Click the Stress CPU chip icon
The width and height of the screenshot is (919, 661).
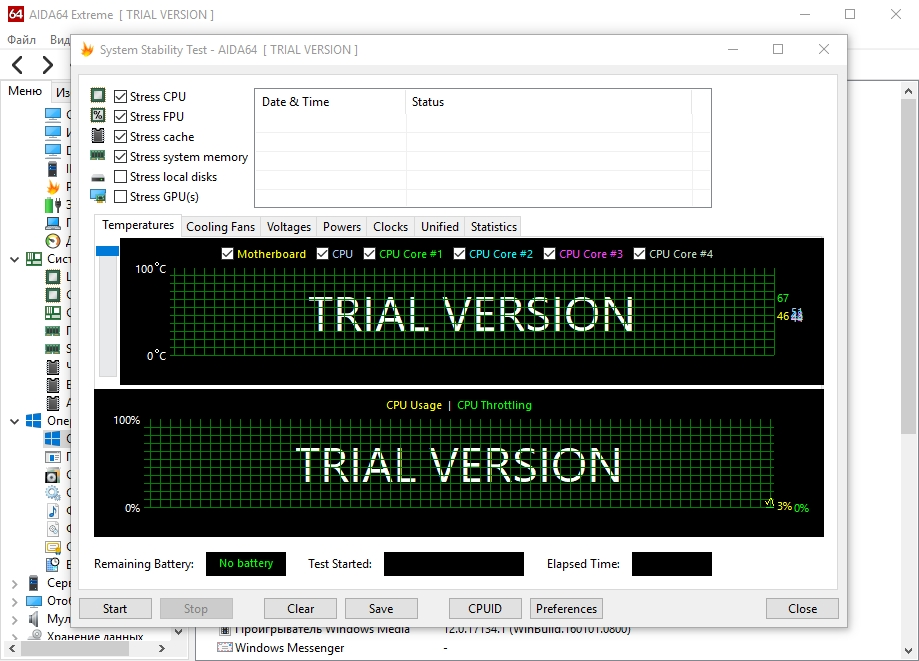(x=98, y=96)
